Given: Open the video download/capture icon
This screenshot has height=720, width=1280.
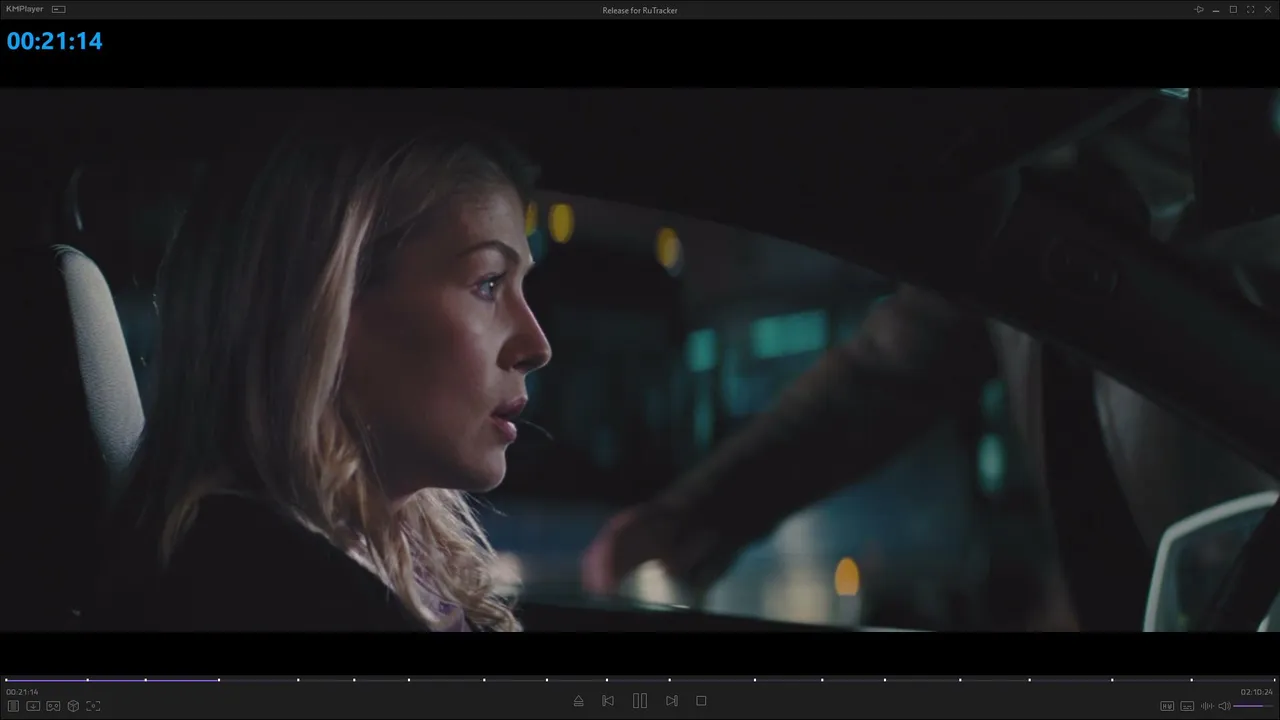Looking at the screenshot, I should pyautogui.click(x=33, y=706).
